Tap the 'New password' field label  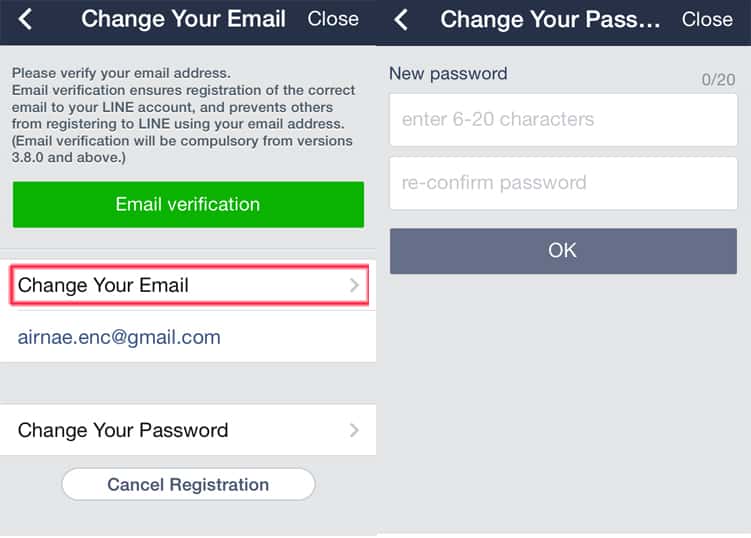tap(448, 73)
